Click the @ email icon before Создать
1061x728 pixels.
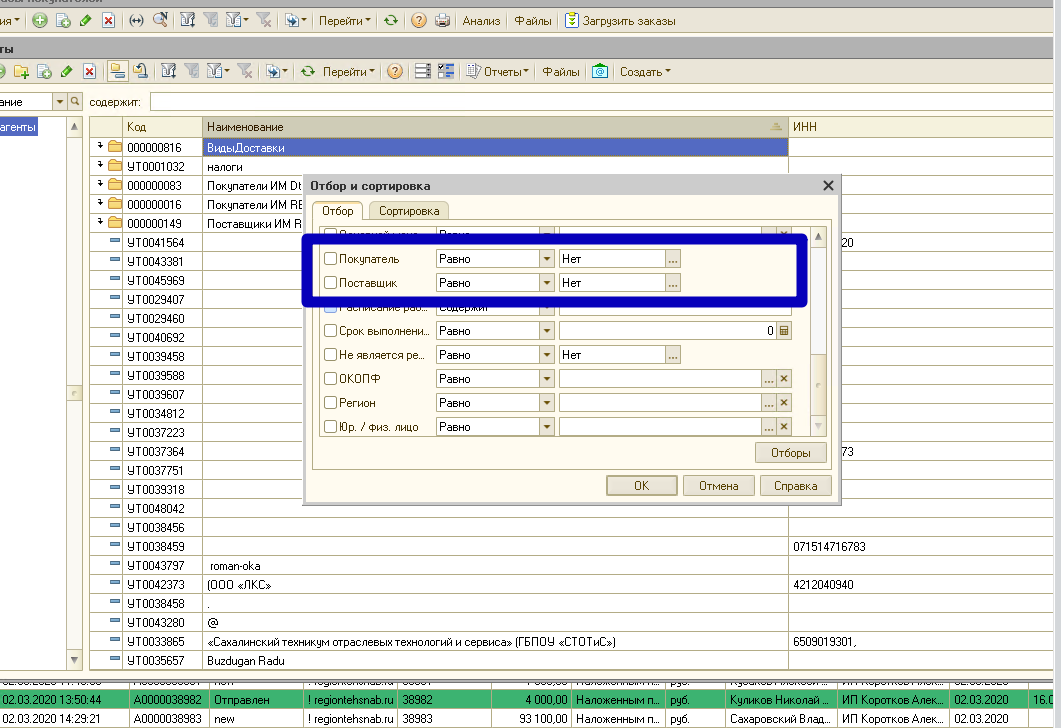[x=599, y=71]
